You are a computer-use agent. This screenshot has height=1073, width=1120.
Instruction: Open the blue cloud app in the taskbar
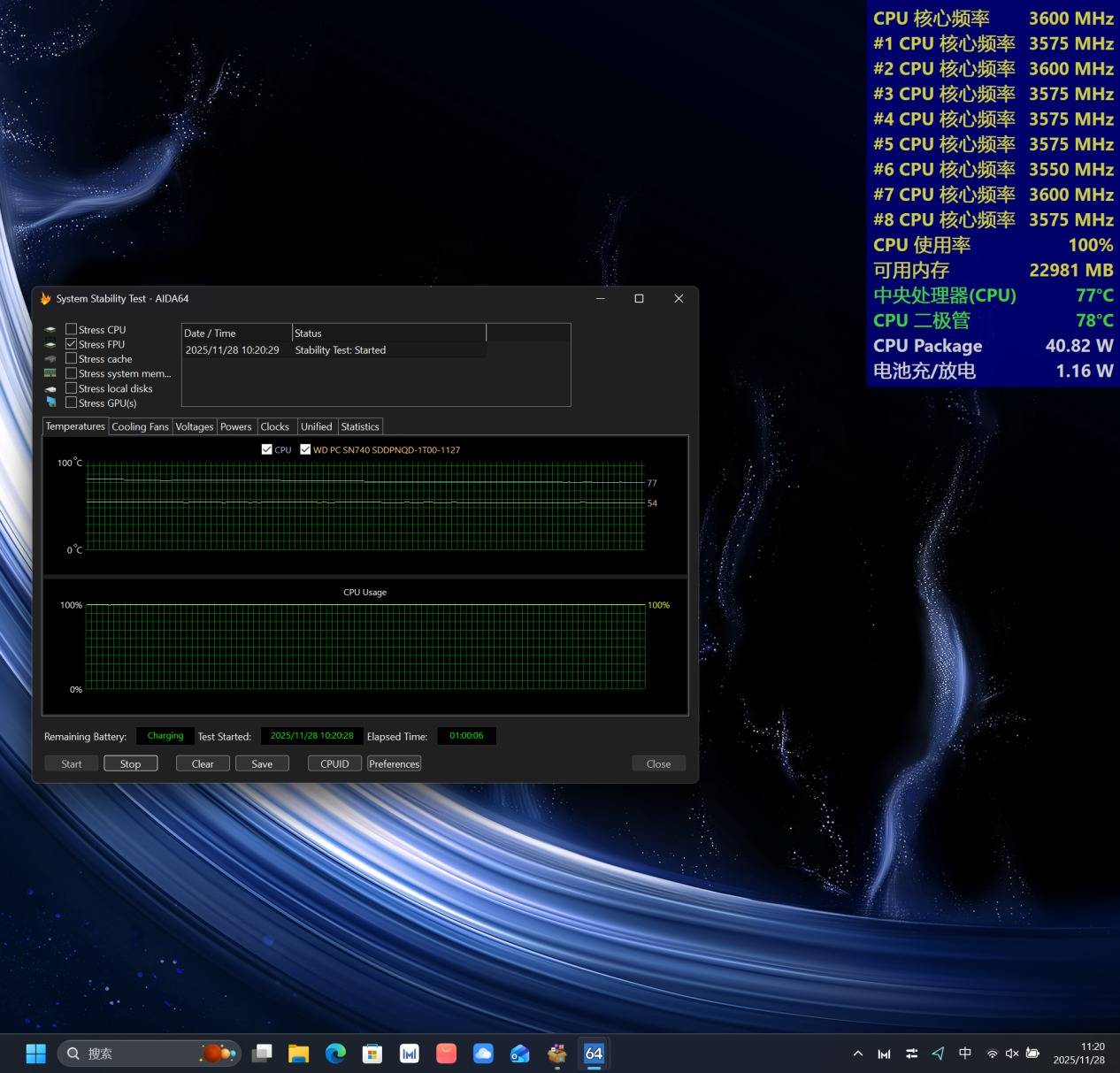(x=483, y=1053)
